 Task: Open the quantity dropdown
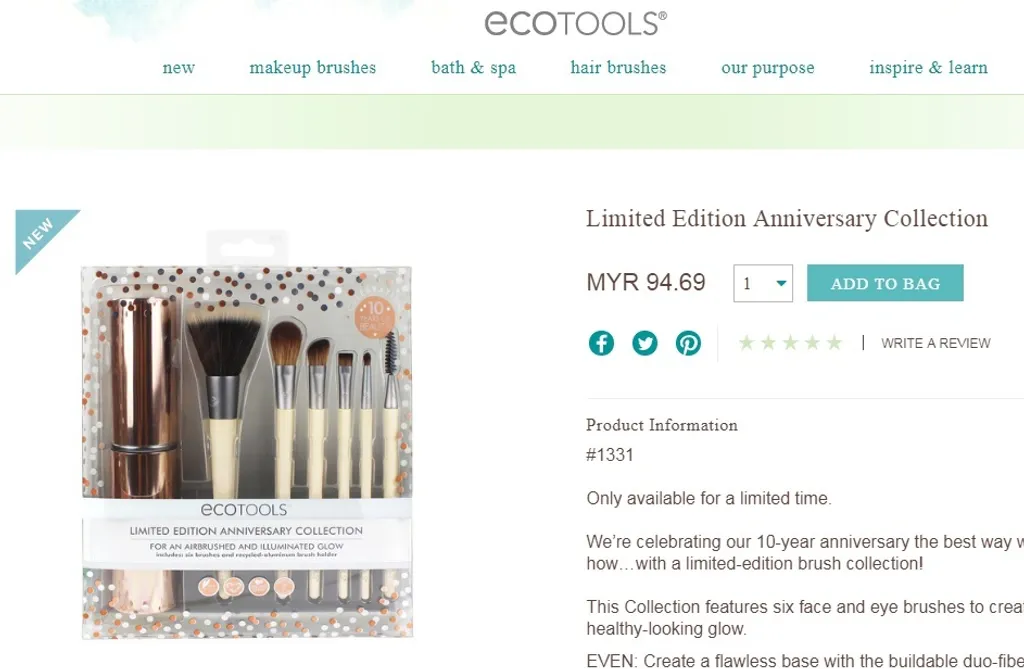coord(763,283)
